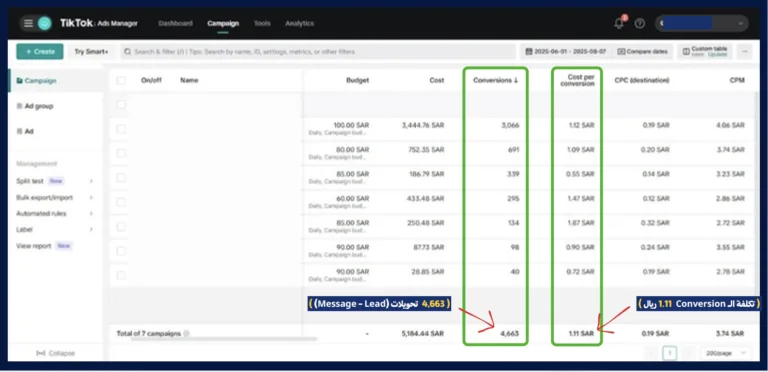Expand the Split test submenu
Viewport: 768px width, 372px height.
click(91, 181)
